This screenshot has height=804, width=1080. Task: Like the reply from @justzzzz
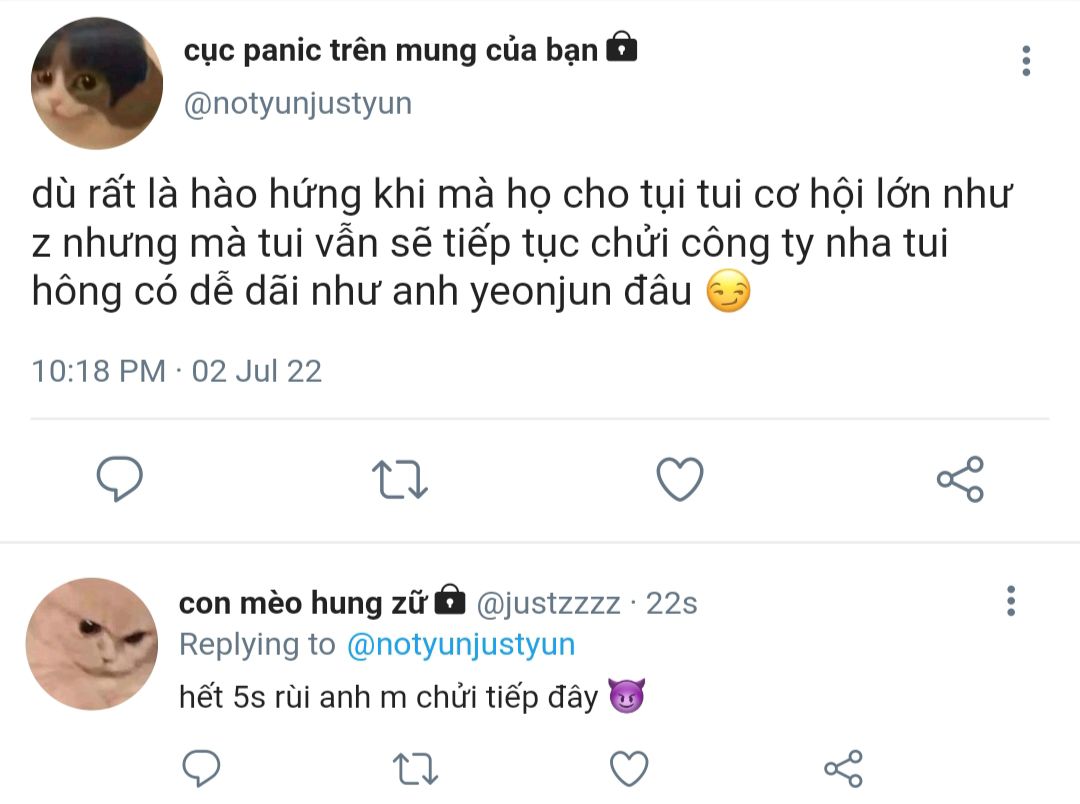tap(629, 768)
